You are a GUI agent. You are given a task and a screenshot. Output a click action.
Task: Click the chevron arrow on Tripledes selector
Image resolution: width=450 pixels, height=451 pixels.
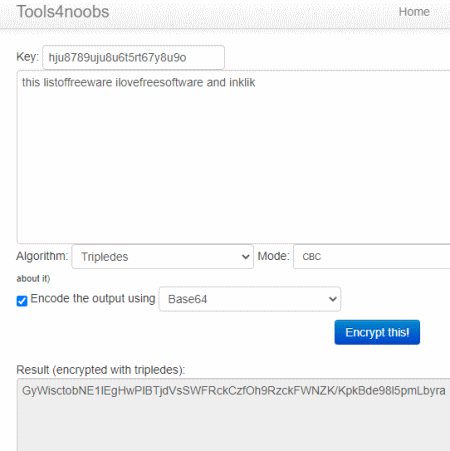click(x=245, y=257)
